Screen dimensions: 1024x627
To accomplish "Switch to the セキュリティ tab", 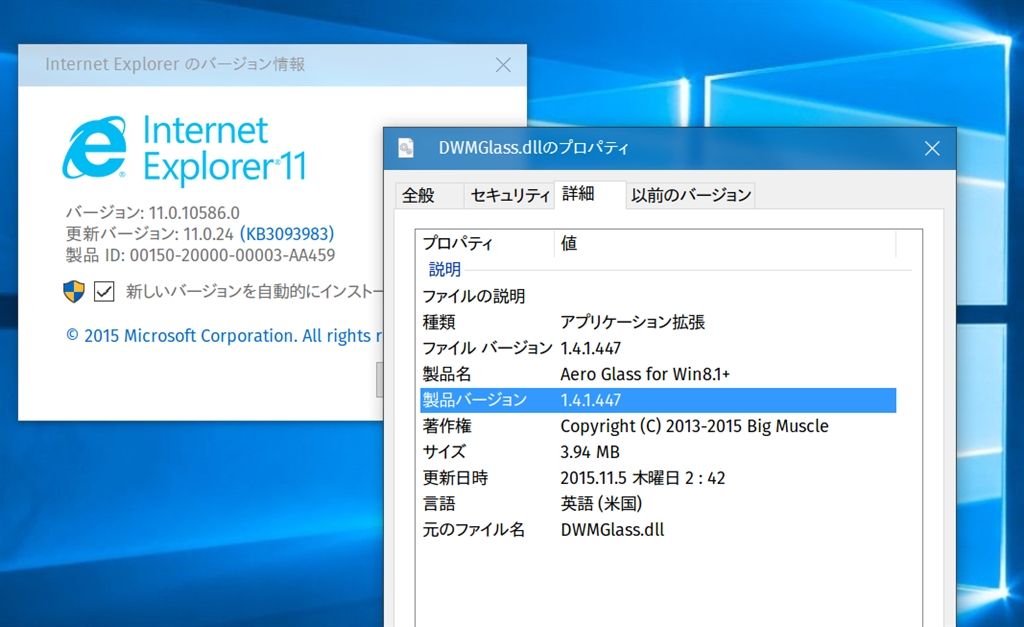I will point(509,195).
